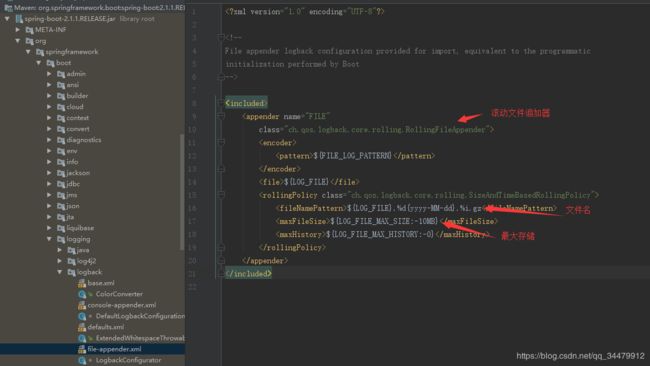
Task: Click the LogbackConfigurator class icon
Action: [x=82, y=360]
